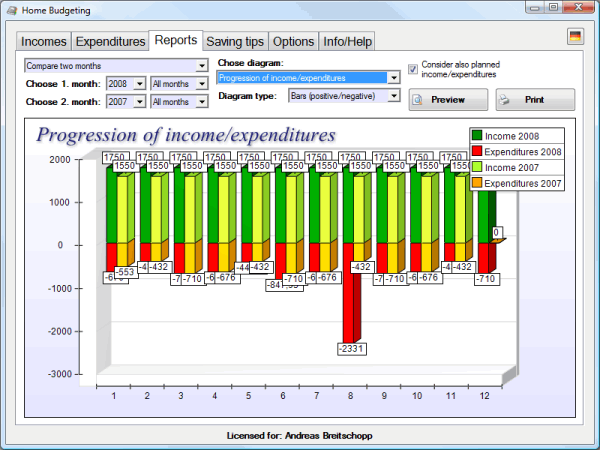
Task: Click the 0 data label near month 12
Action: 496,232
